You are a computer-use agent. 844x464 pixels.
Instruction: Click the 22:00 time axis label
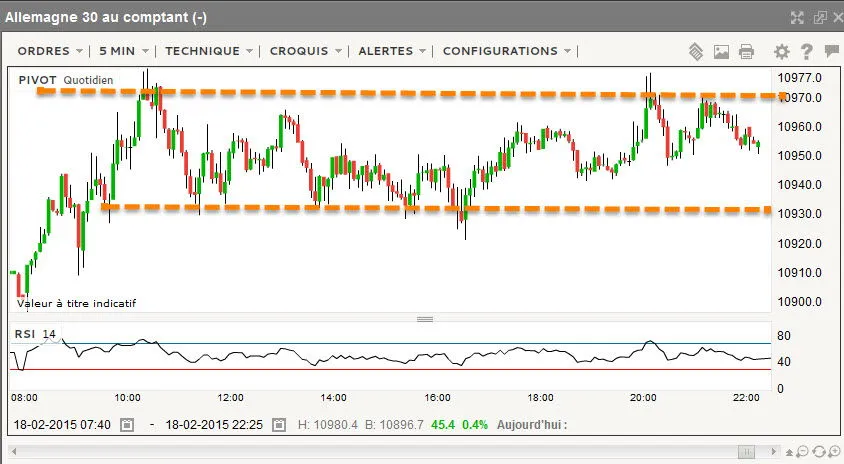pyautogui.click(x=746, y=398)
